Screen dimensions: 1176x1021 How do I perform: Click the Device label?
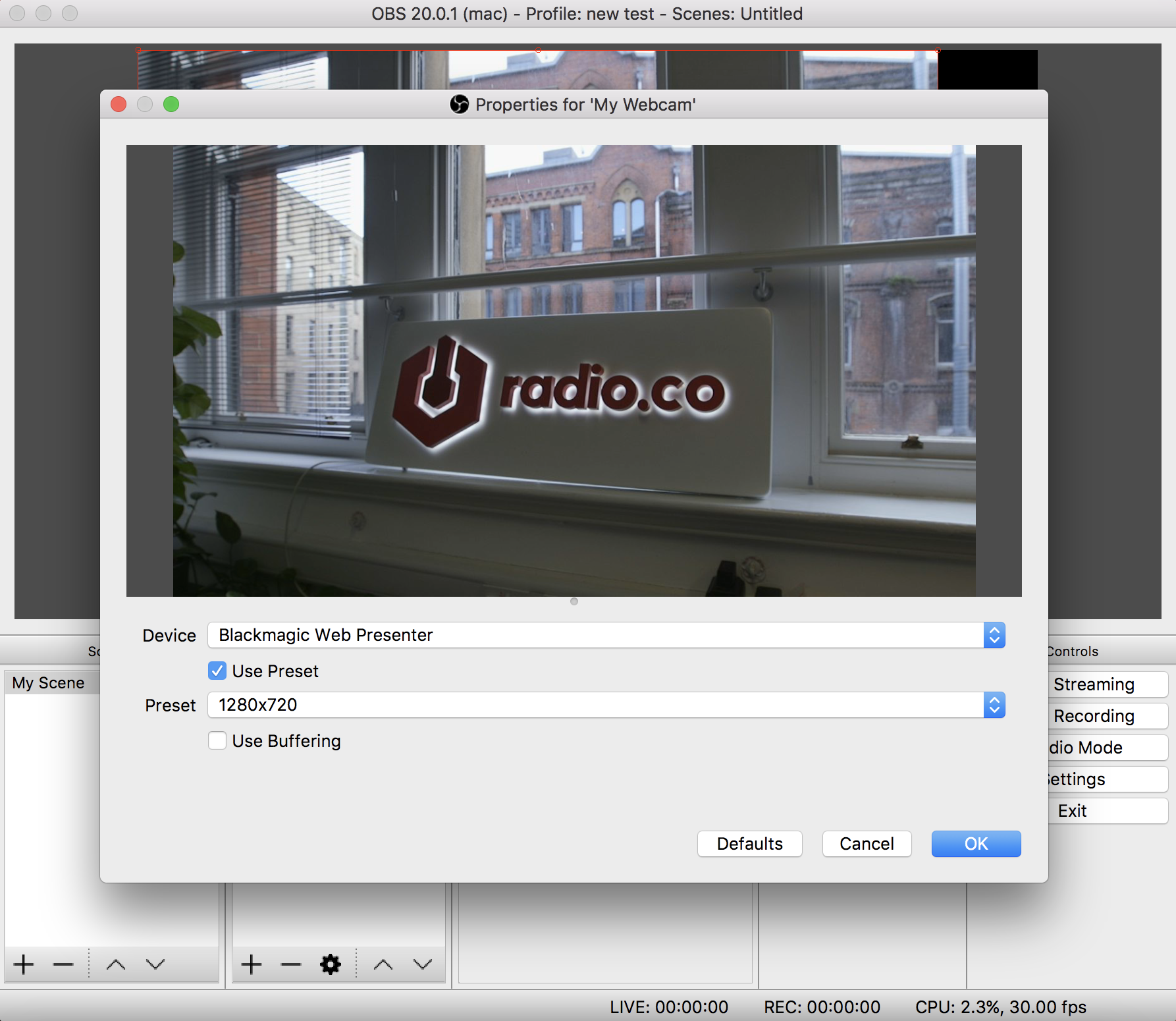pos(169,635)
